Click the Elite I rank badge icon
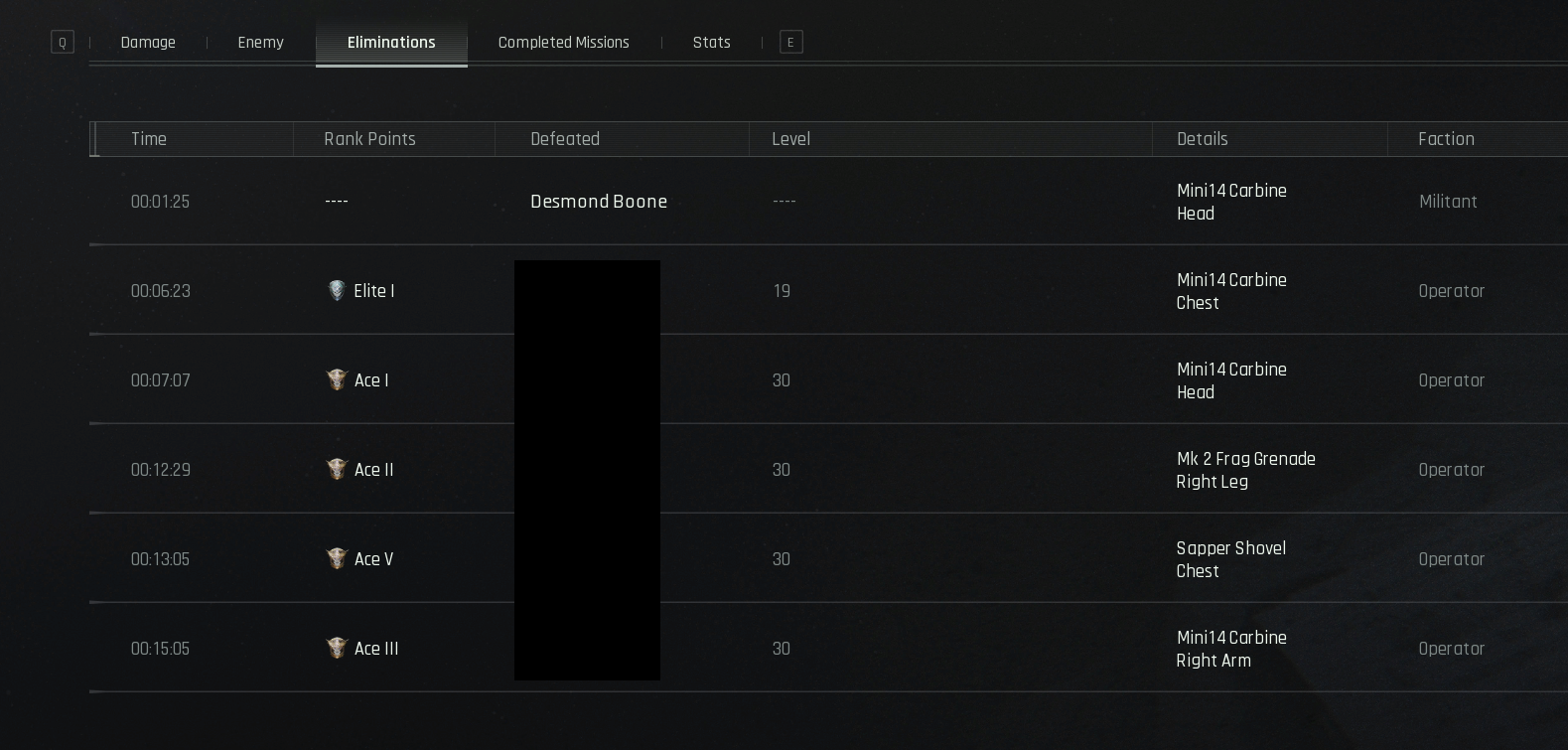1568x750 pixels. [x=337, y=291]
